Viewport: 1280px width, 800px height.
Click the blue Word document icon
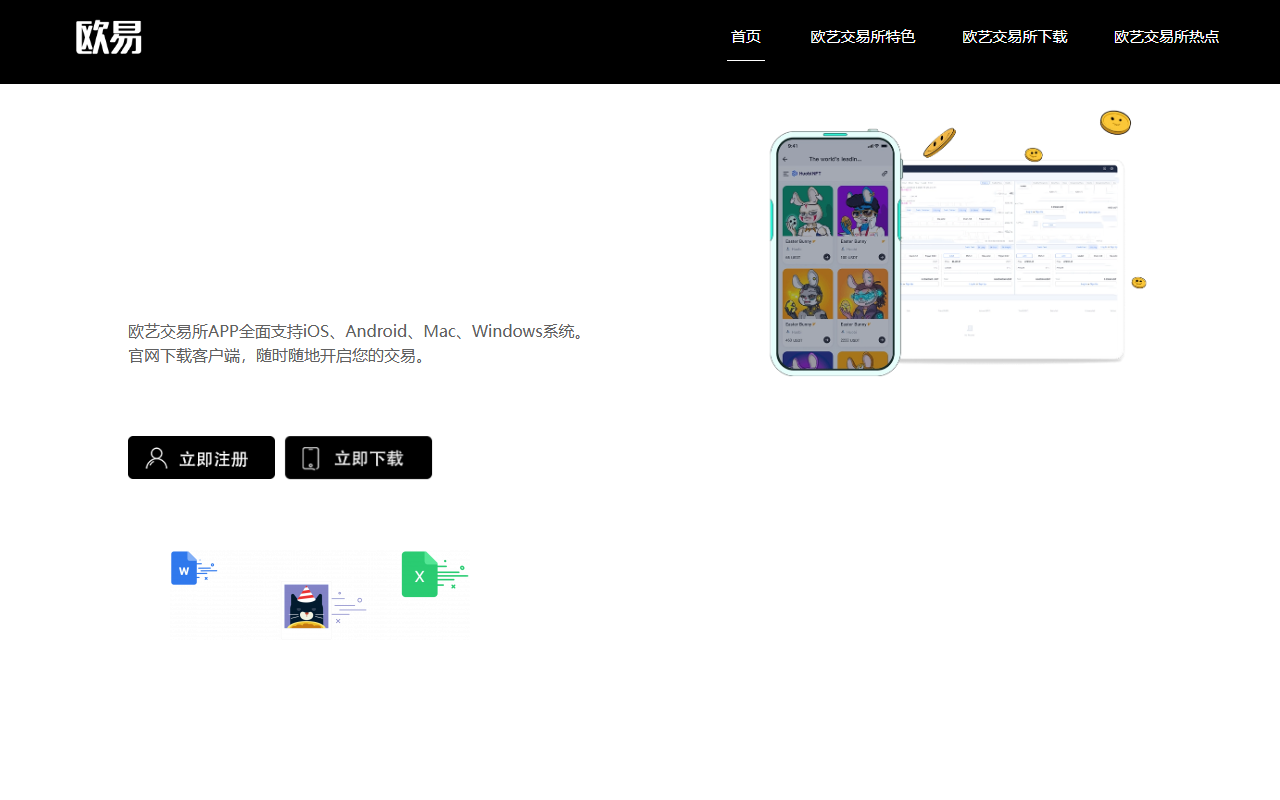(185, 568)
